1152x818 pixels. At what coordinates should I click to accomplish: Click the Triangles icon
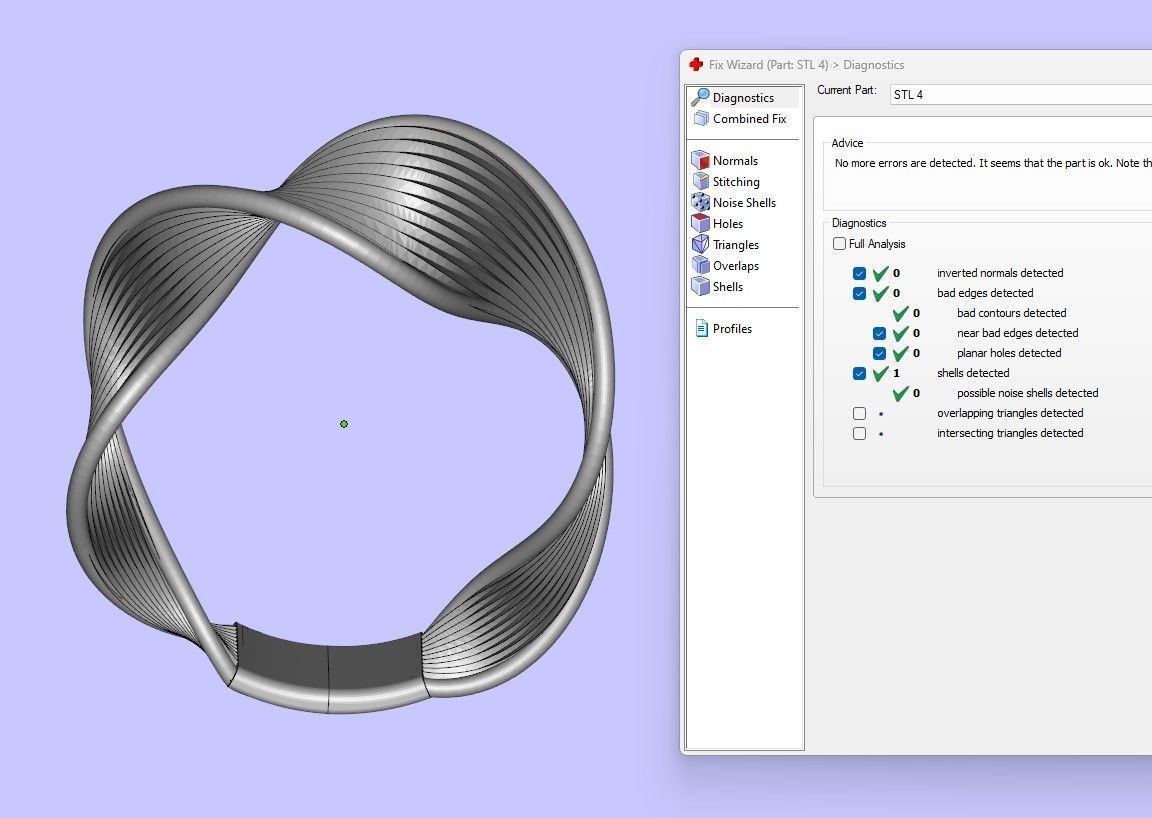(x=700, y=244)
